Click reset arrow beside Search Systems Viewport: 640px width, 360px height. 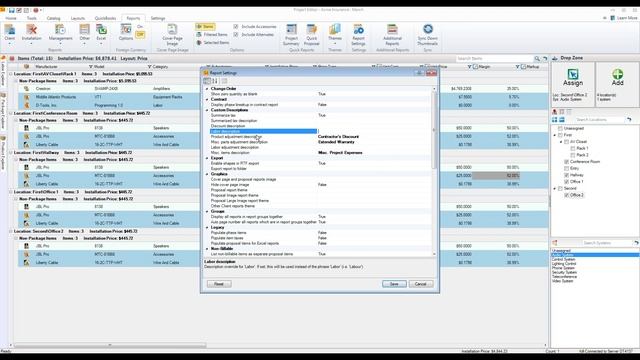click(636, 243)
